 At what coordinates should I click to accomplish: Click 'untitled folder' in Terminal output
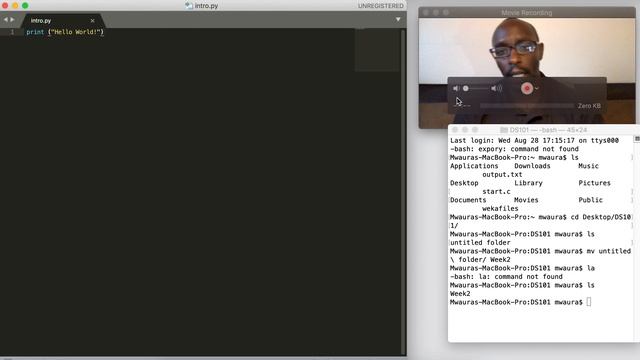[480, 242]
